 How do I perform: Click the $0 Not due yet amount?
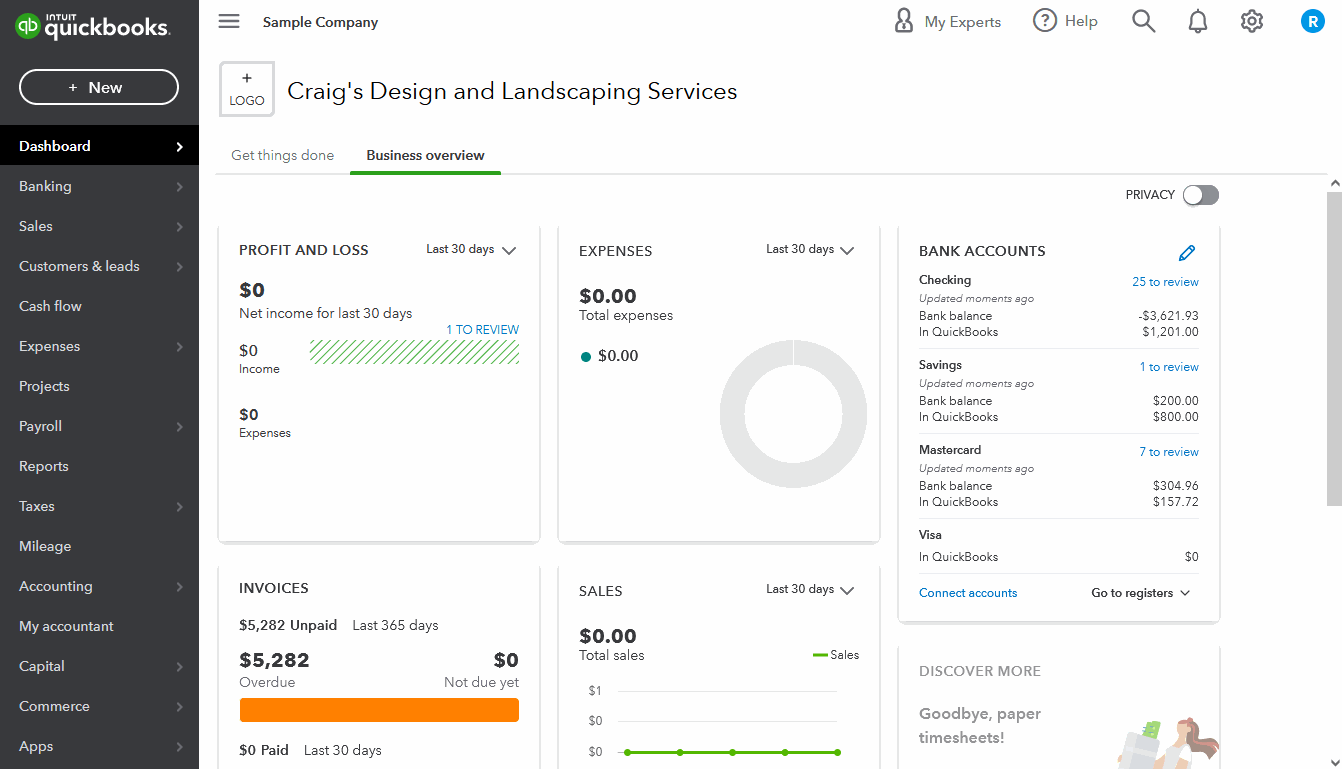[506, 660]
